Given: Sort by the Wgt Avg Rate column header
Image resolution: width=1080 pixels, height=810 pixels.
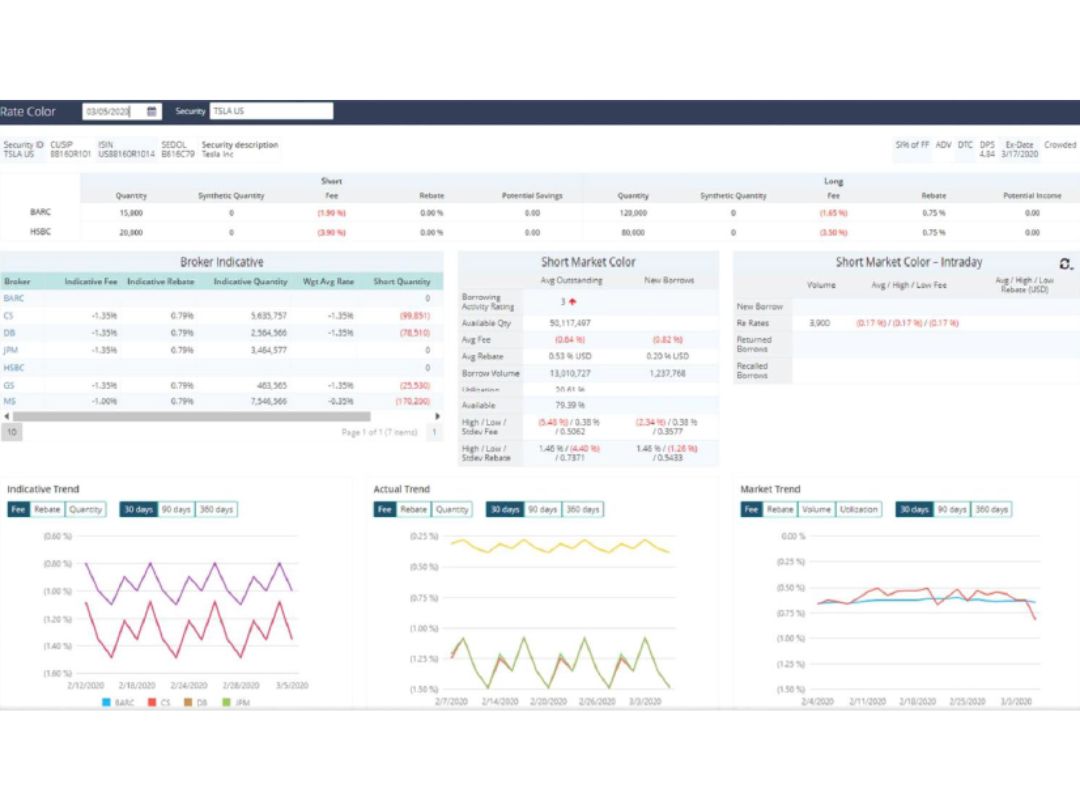Looking at the screenshot, I should tap(329, 282).
